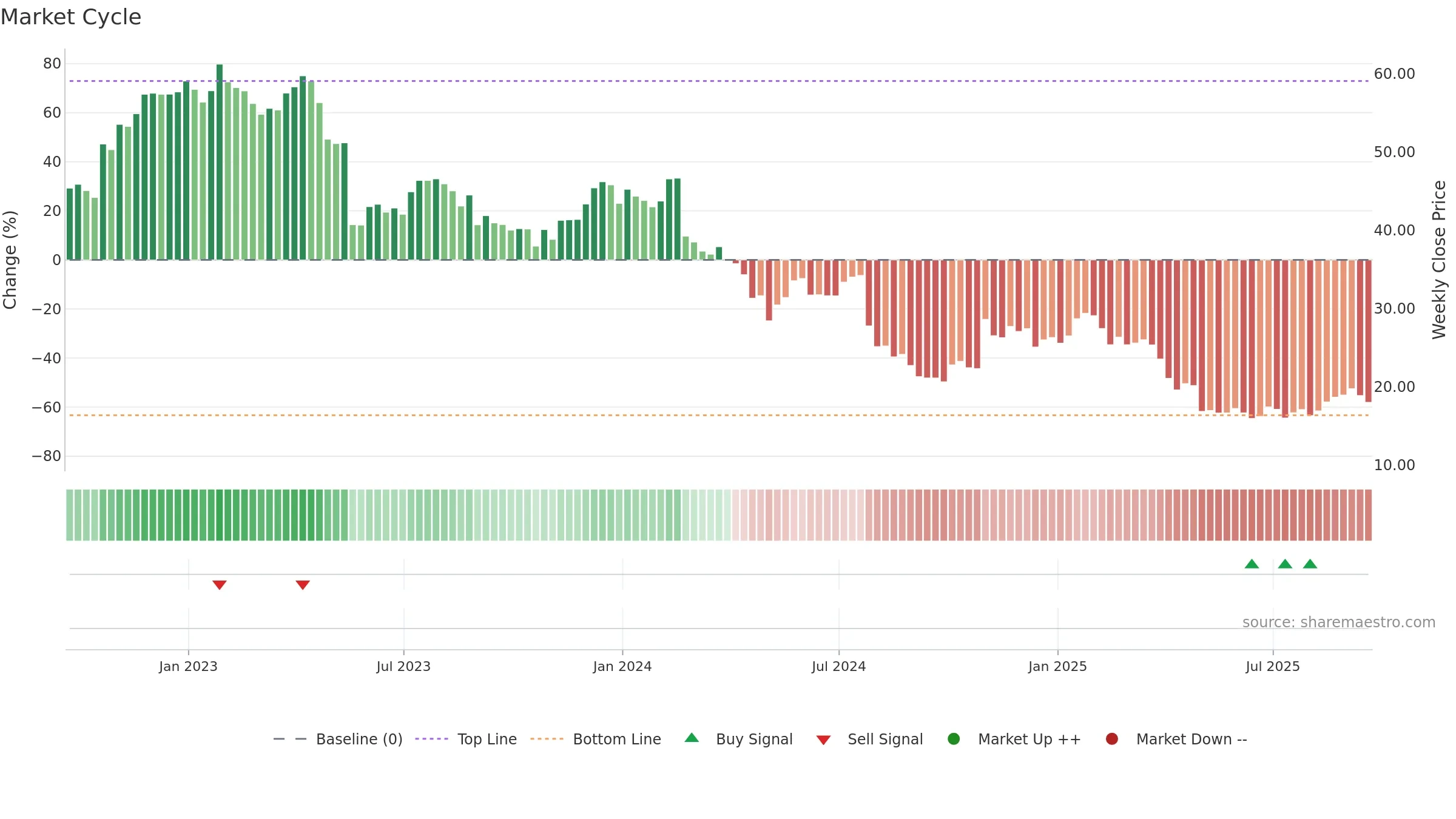1456x819 pixels.
Task: Select the first red sell signal marker
Action: pyautogui.click(x=220, y=585)
